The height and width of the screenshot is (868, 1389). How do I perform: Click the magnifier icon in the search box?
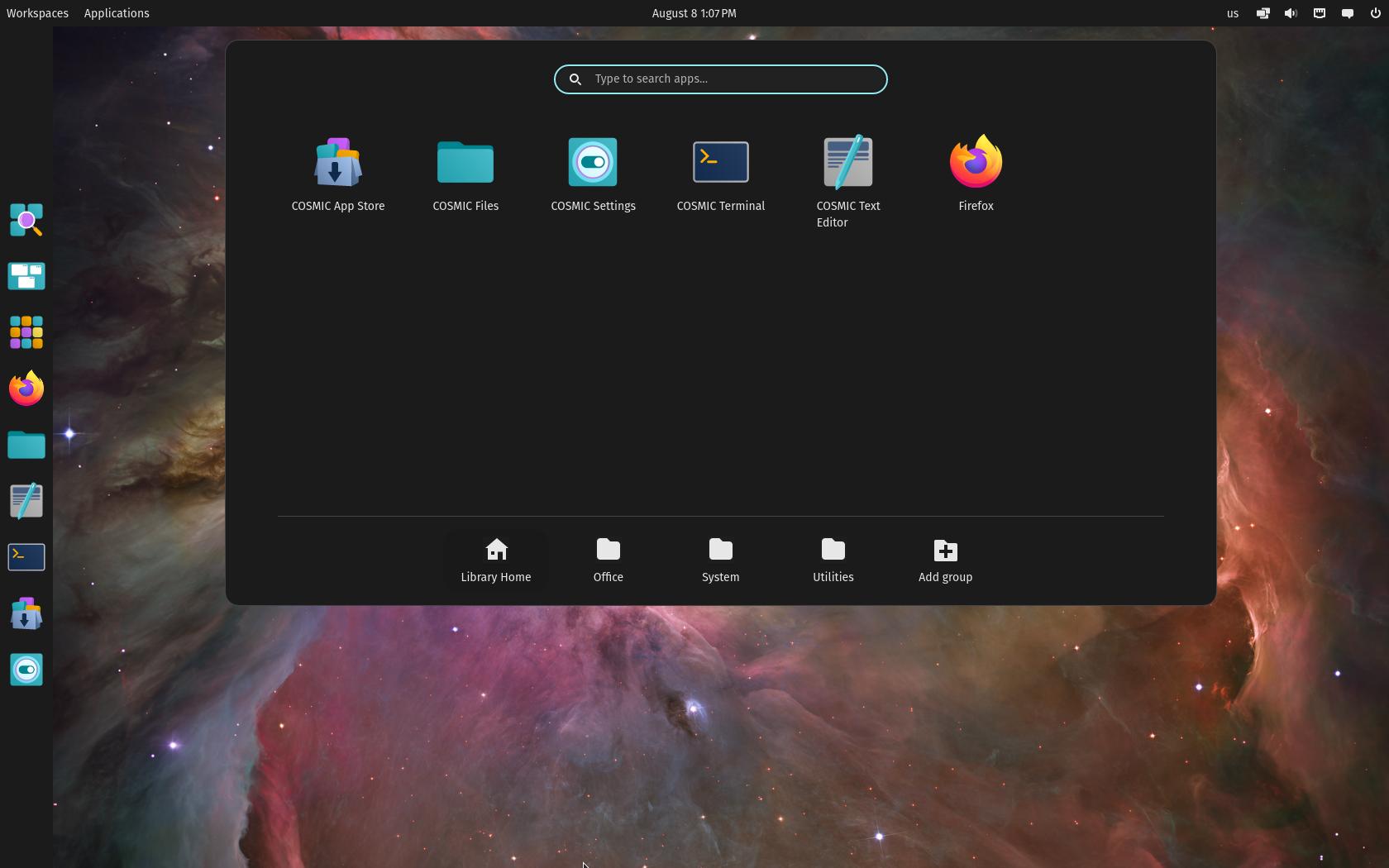click(x=575, y=79)
